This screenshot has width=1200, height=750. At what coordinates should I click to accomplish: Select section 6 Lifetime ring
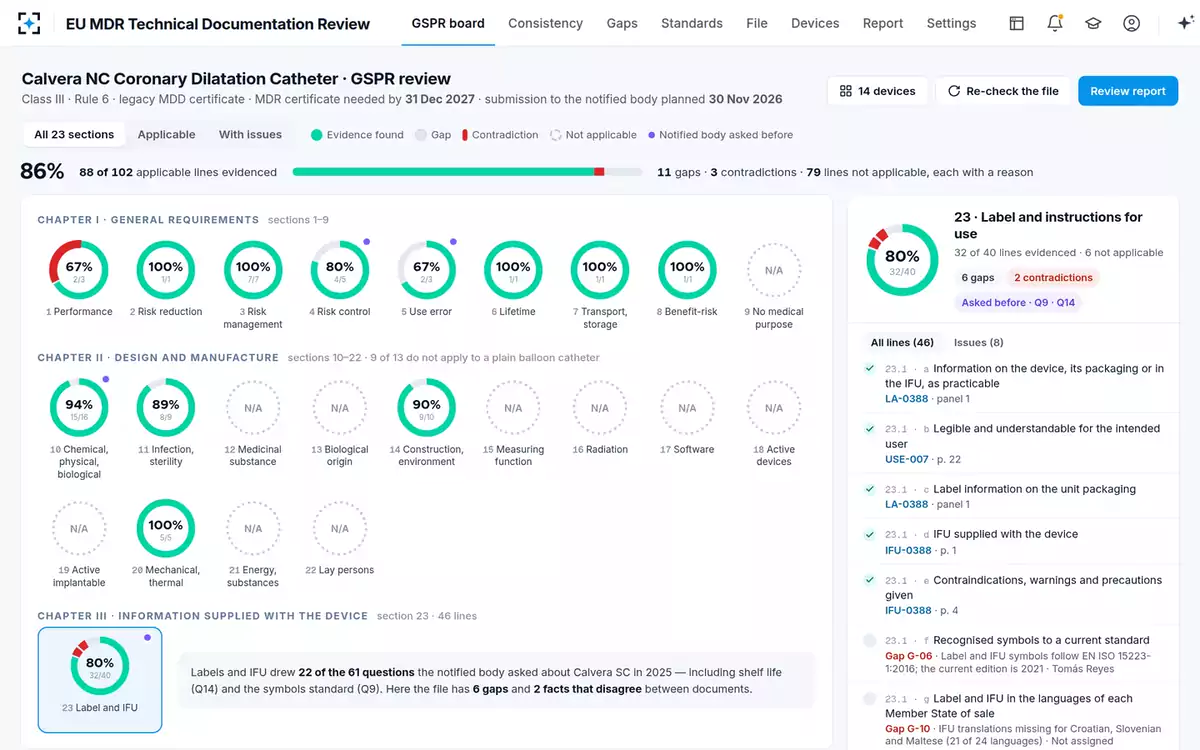coord(513,270)
